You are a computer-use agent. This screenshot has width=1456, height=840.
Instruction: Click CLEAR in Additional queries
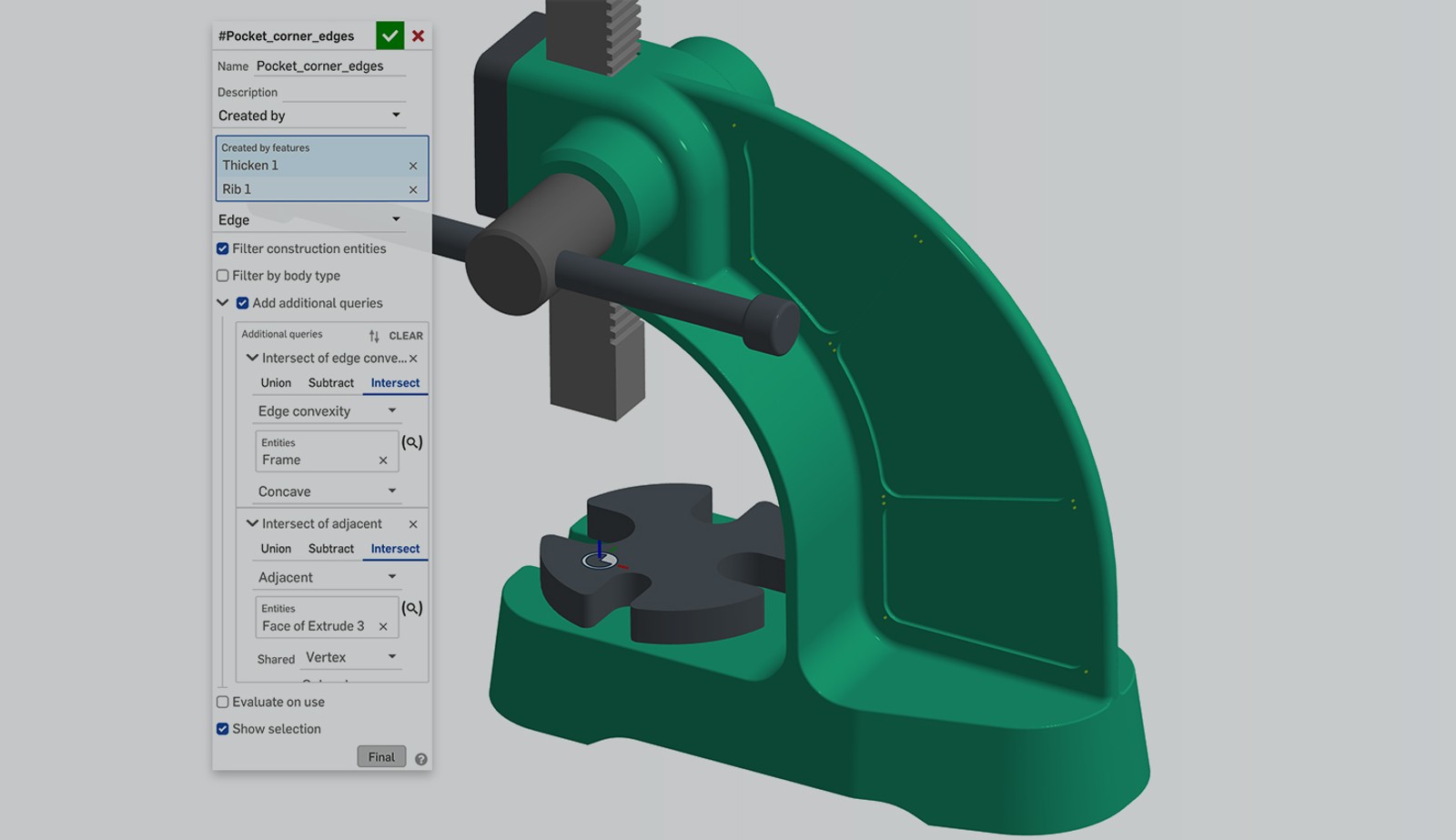tap(406, 336)
